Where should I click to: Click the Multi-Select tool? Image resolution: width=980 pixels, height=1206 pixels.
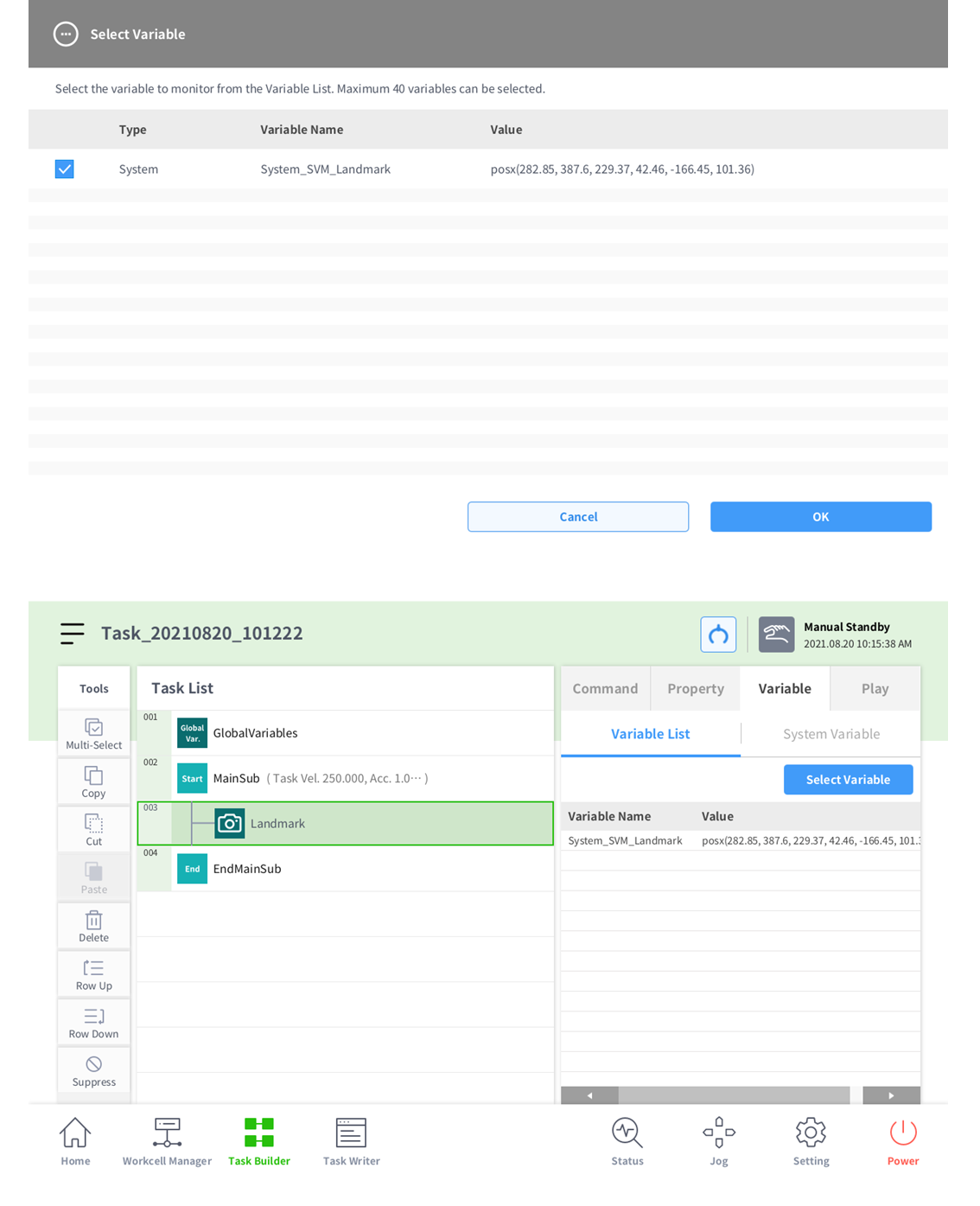pos(93,733)
